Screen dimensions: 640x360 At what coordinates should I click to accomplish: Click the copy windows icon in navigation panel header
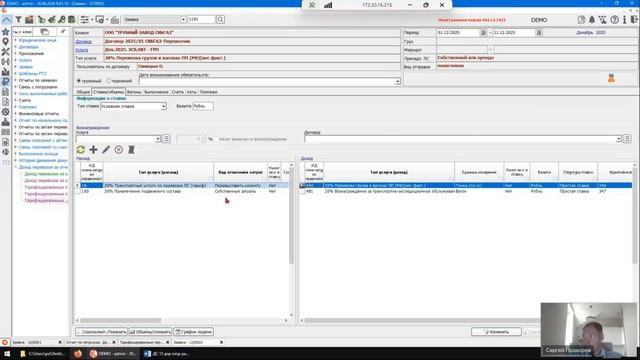44,31
